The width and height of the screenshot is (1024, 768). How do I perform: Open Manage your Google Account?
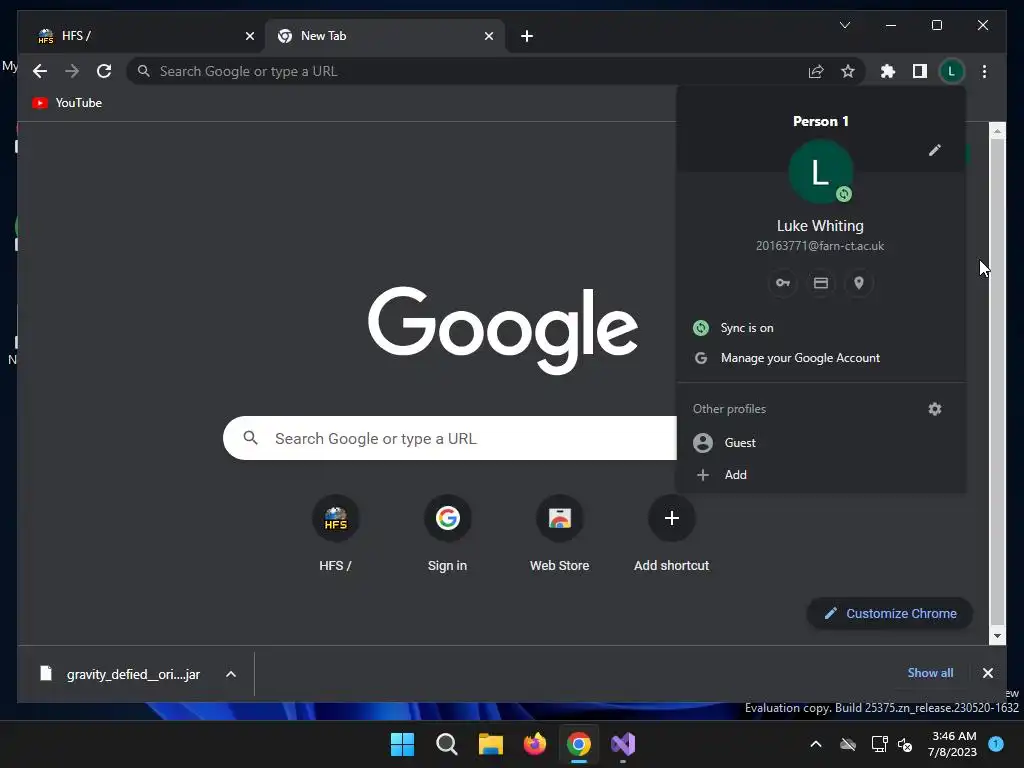[821, 358]
